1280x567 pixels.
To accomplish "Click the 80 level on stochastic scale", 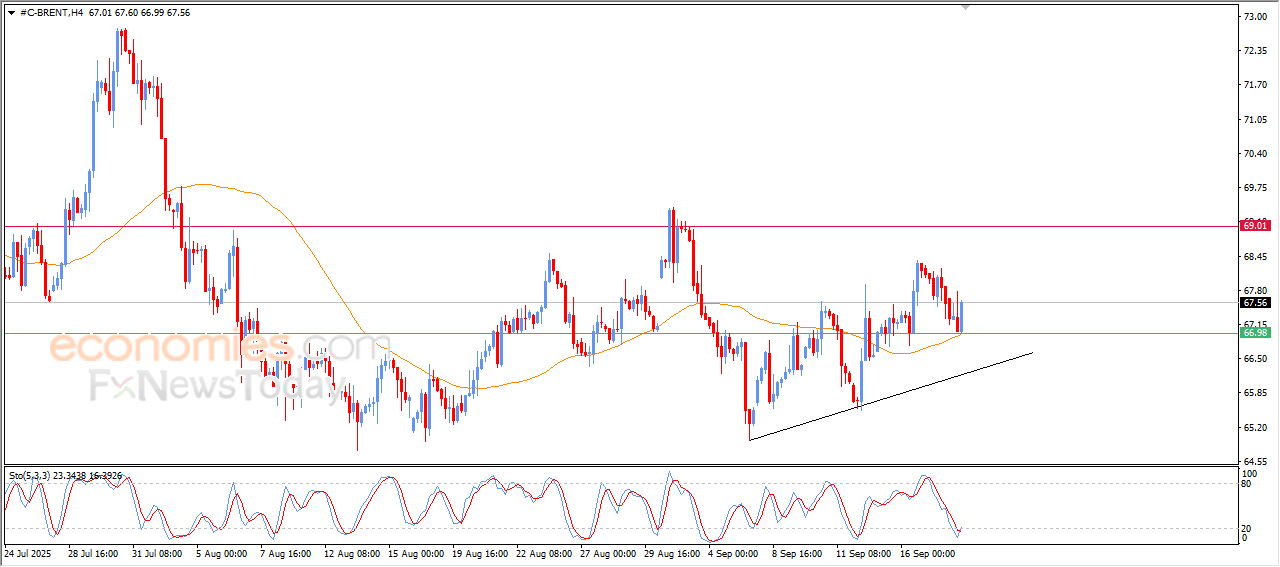I will [1247, 484].
